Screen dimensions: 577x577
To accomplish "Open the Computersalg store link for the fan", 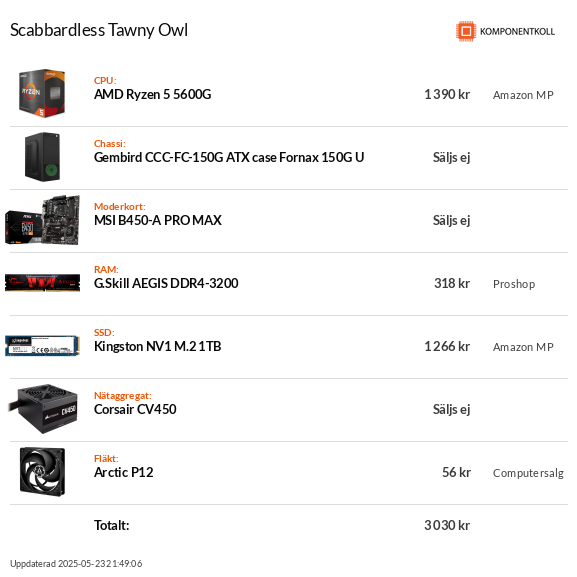I will [x=528, y=473].
